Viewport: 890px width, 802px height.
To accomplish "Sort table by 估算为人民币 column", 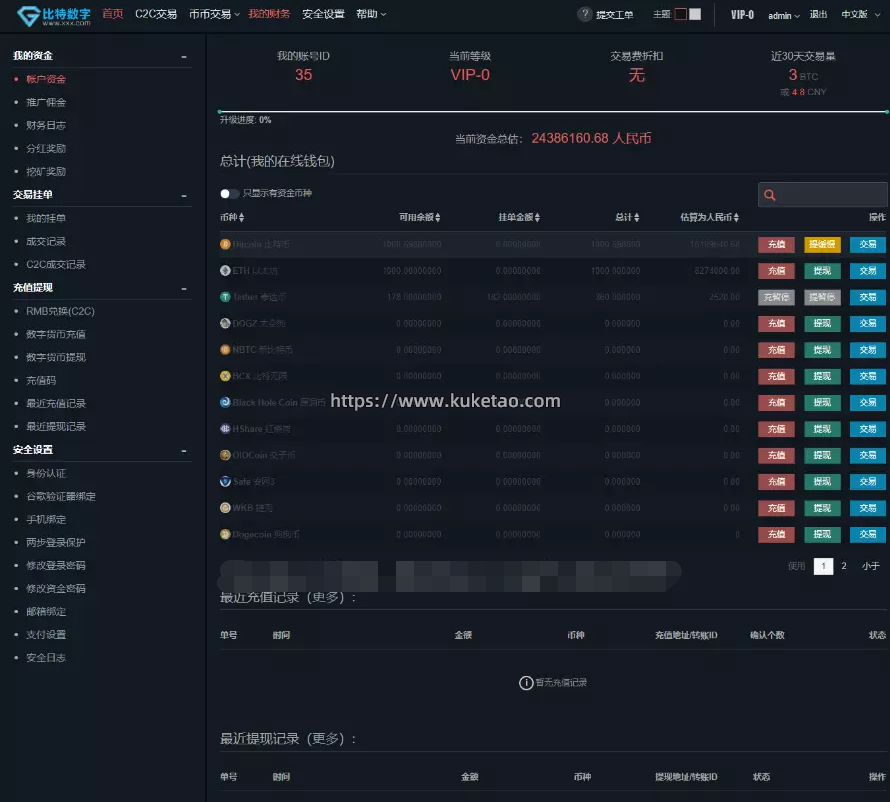I will 710,217.
